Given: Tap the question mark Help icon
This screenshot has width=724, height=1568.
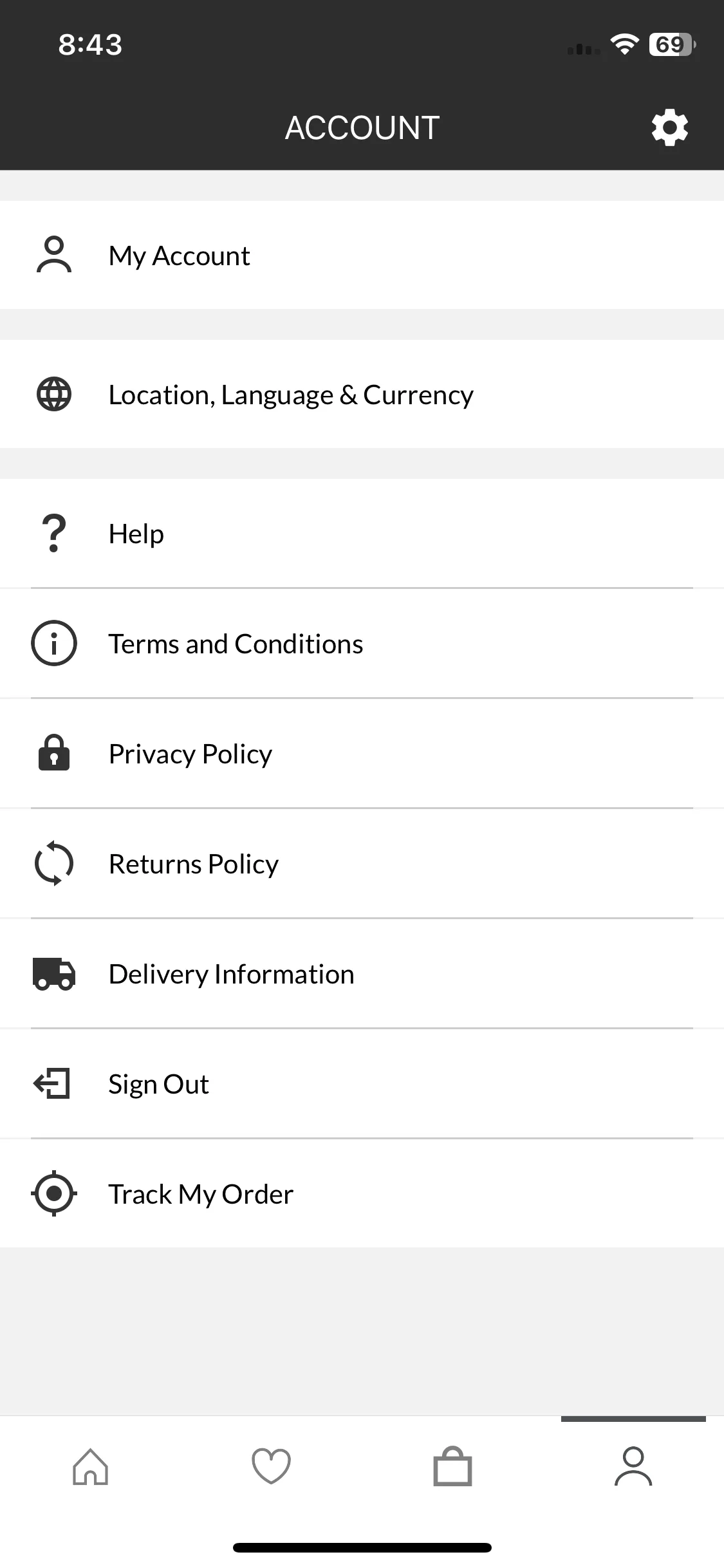Looking at the screenshot, I should (x=54, y=533).
